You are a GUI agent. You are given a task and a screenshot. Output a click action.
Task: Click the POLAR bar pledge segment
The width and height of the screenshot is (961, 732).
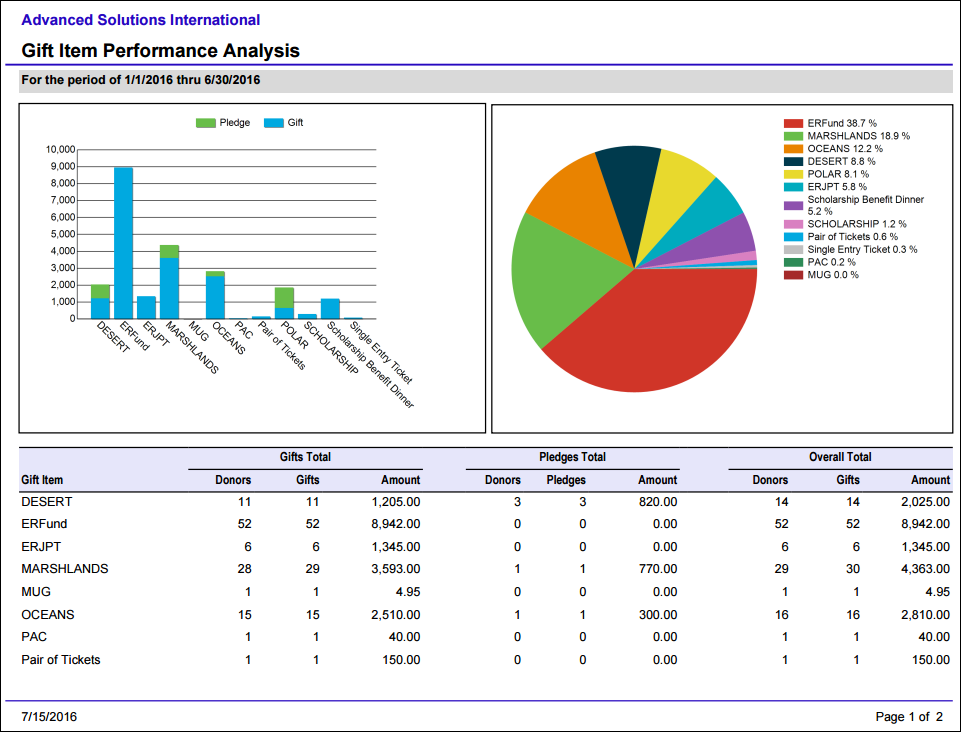(284, 298)
